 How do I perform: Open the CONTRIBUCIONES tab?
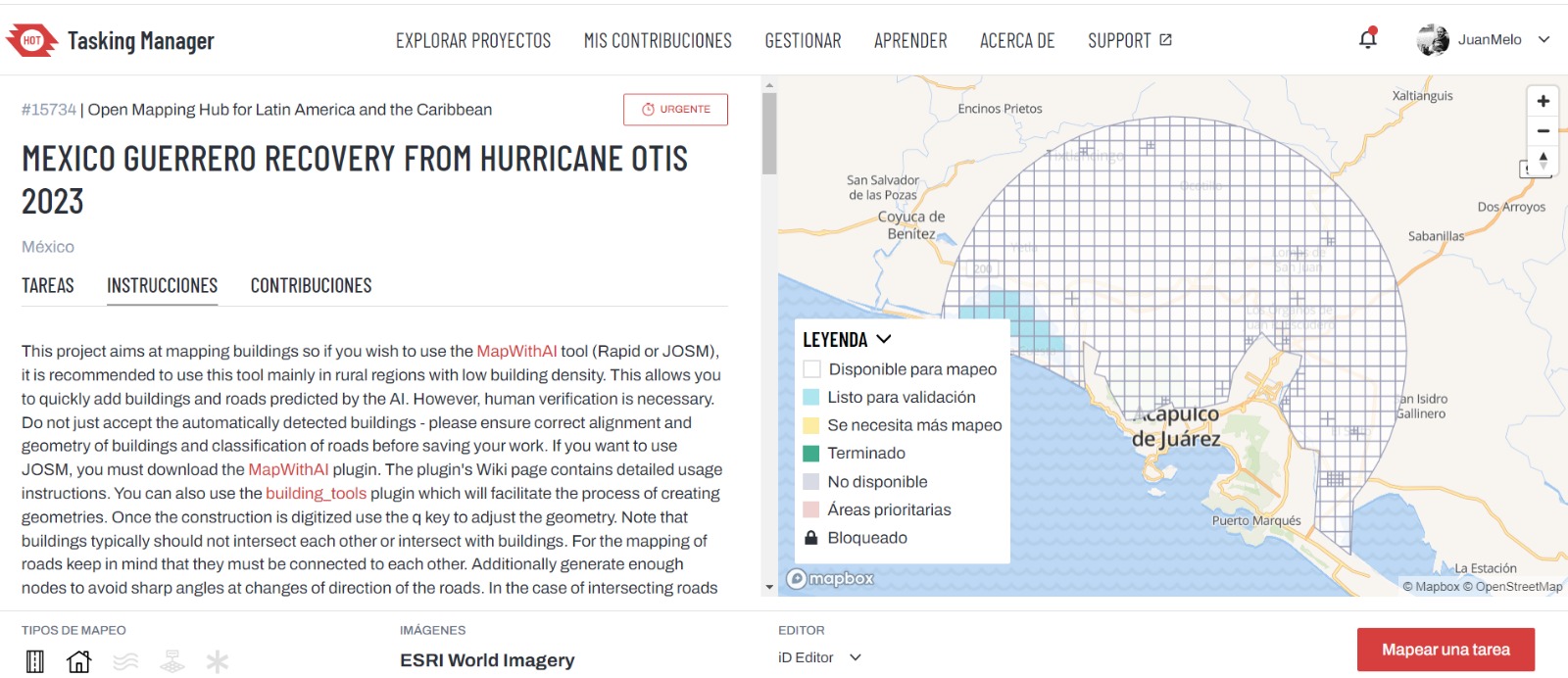coord(311,286)
